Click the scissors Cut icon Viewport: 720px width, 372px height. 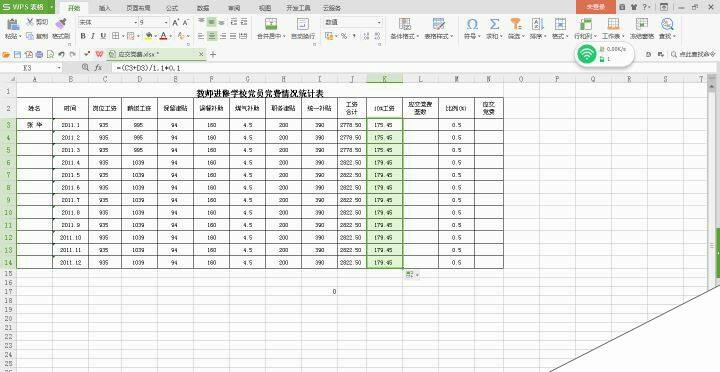click(30, 22)
